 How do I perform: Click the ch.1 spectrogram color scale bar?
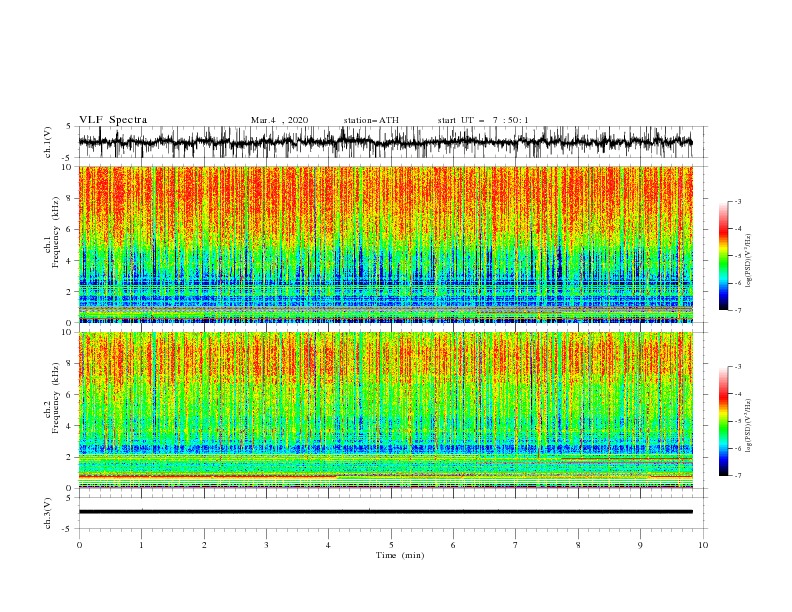tap(723, 256)
